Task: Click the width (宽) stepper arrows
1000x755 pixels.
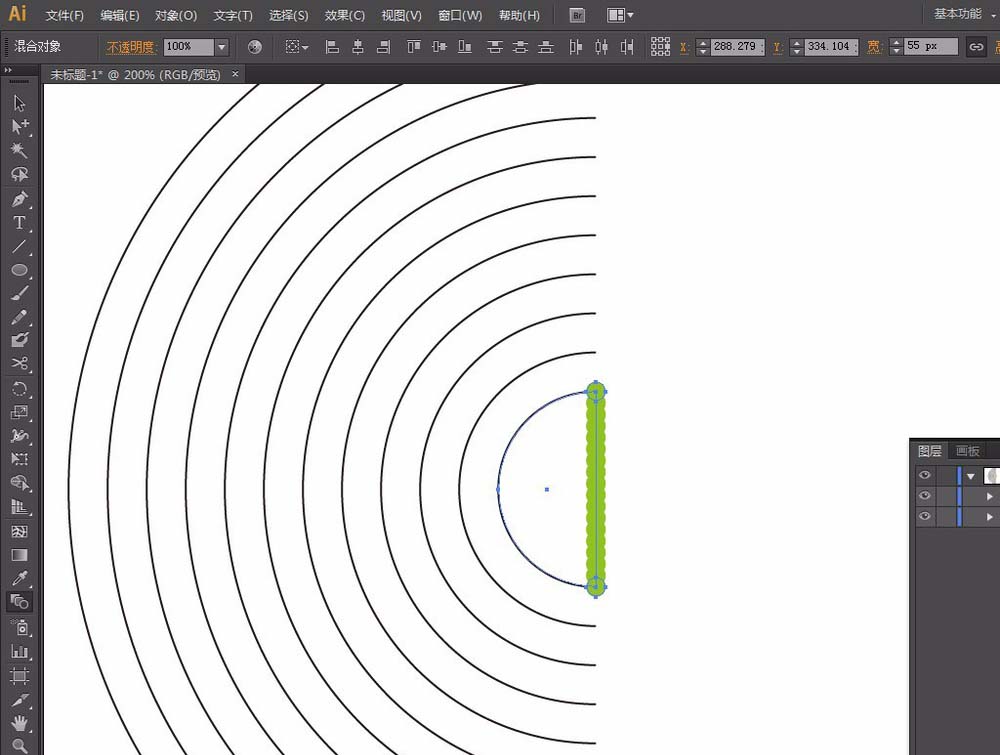Action: (896, 47)
